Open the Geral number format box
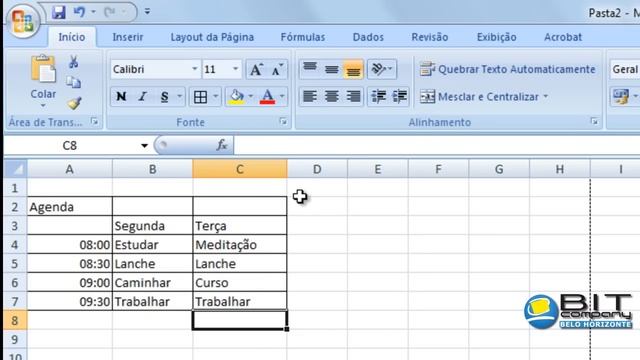 coord(625,69)
